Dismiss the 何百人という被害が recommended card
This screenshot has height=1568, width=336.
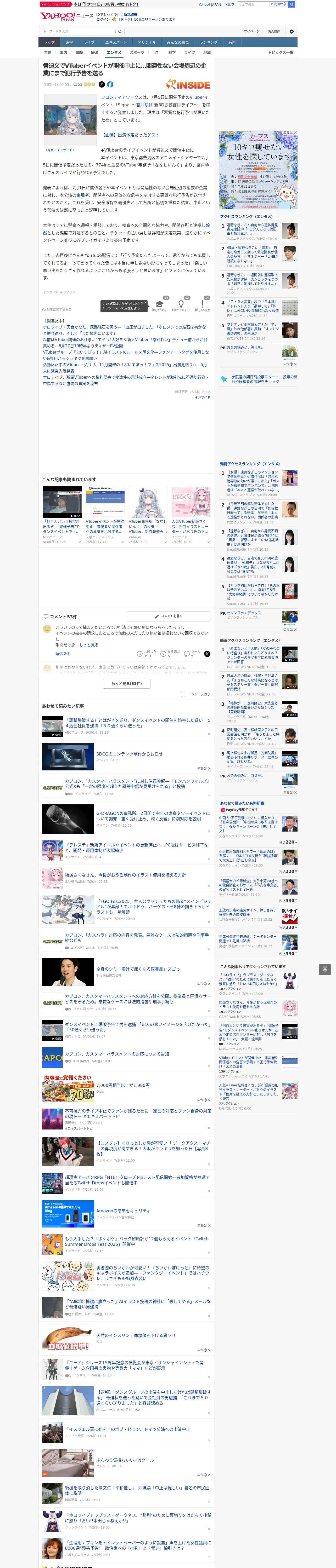click(x=80, y=542)
